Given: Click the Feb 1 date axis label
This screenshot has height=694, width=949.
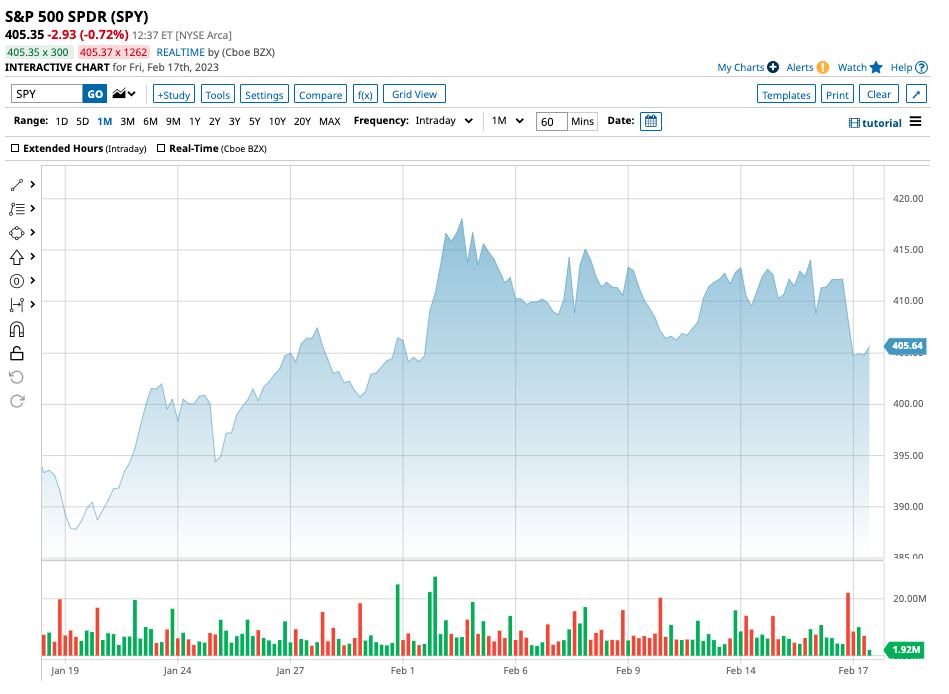Looking at the screenshot, I should [402, 670].
